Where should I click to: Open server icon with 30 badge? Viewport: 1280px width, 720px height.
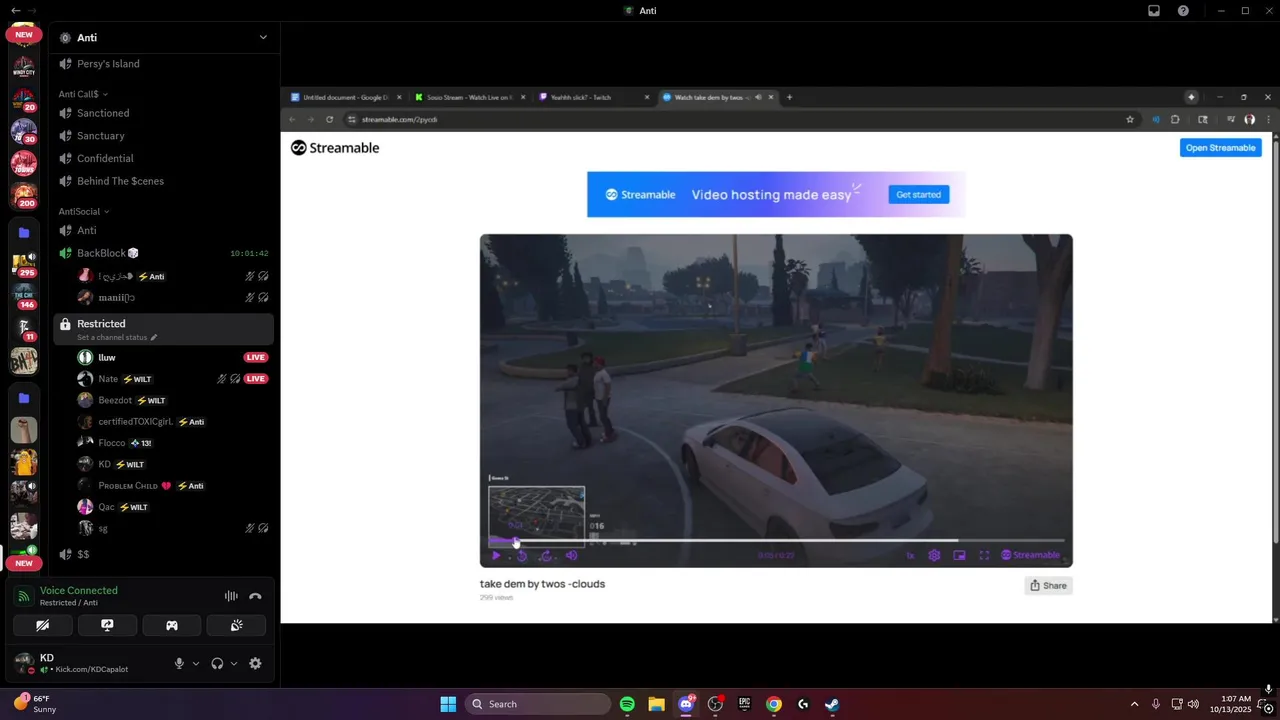pyautogui.click(x=24, y=131)
